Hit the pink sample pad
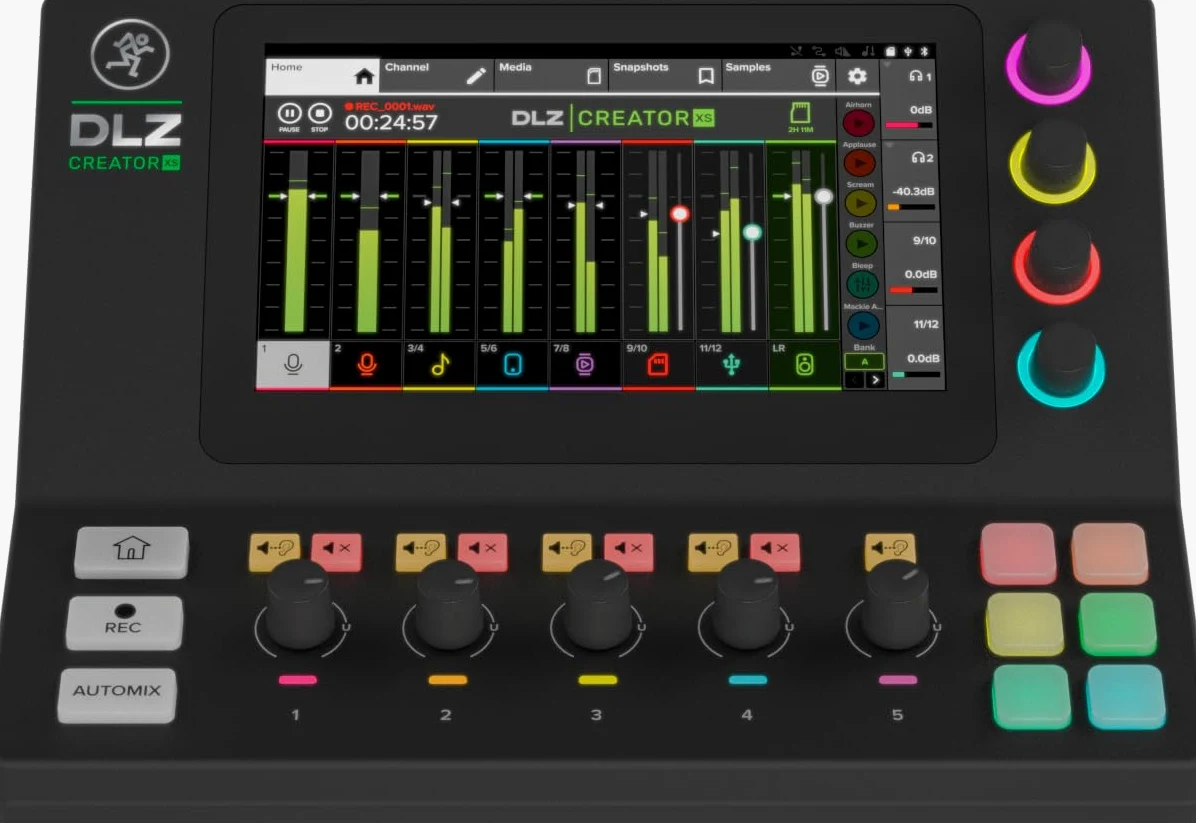The width and height of the screenshot is (1196, 823). click(1018, 554)
